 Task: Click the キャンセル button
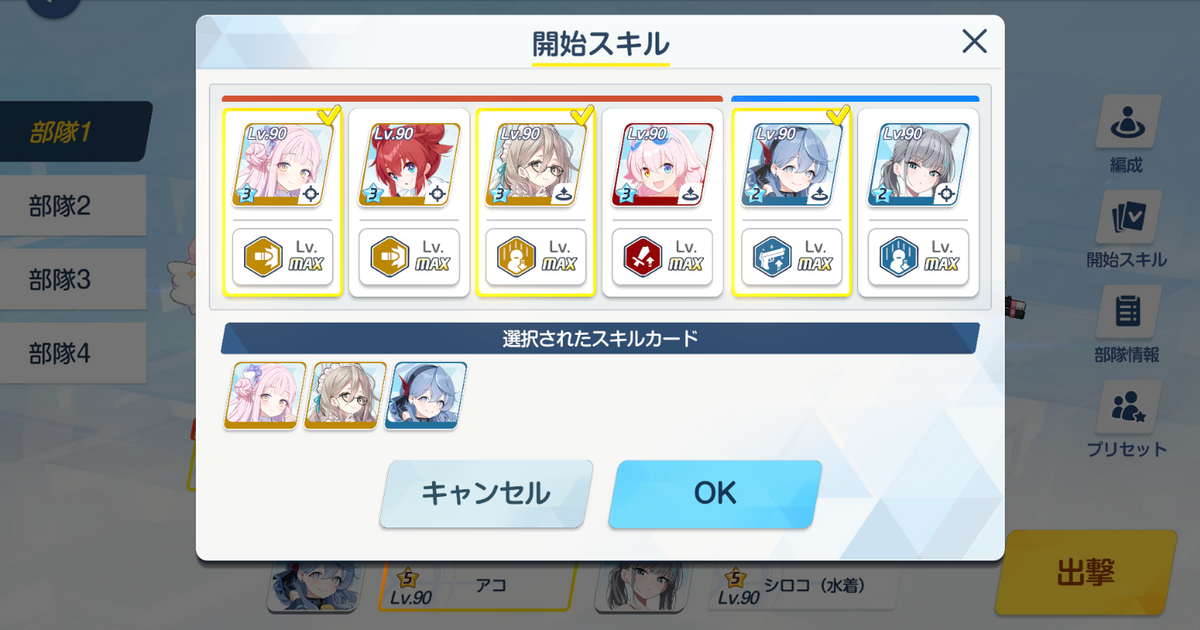(x=486, y=493)
